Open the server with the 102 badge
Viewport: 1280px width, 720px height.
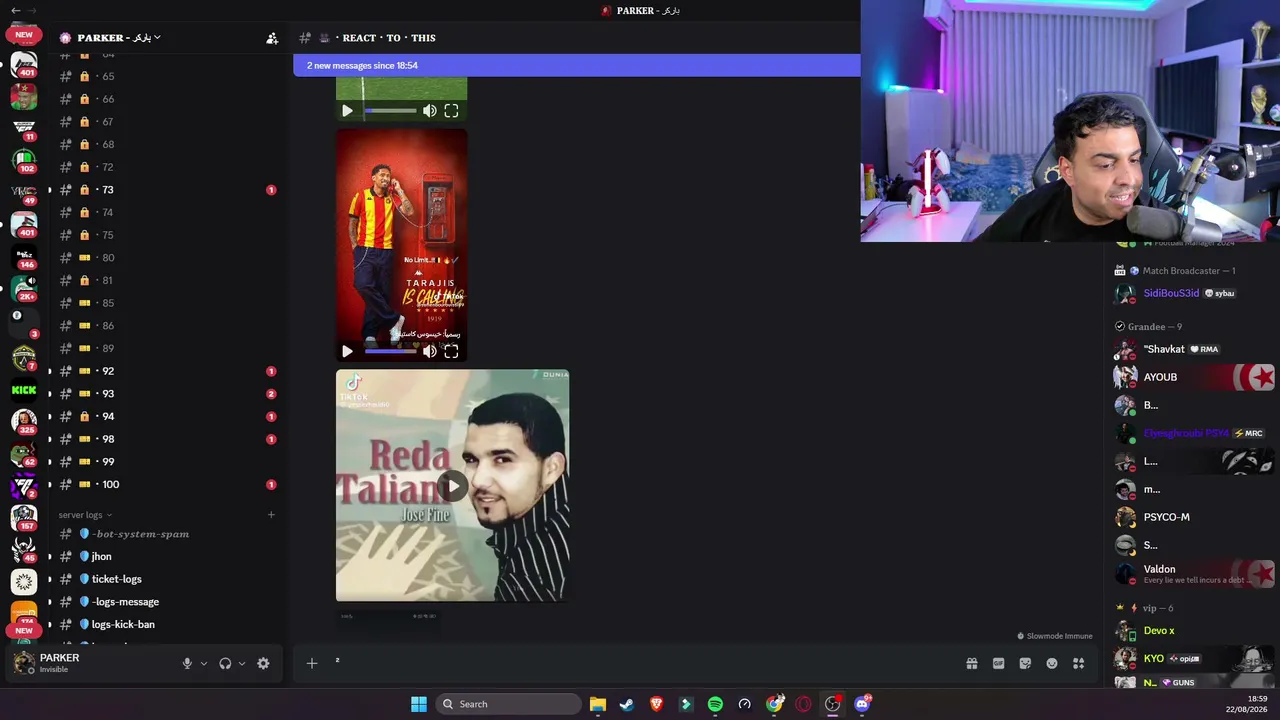24,160
